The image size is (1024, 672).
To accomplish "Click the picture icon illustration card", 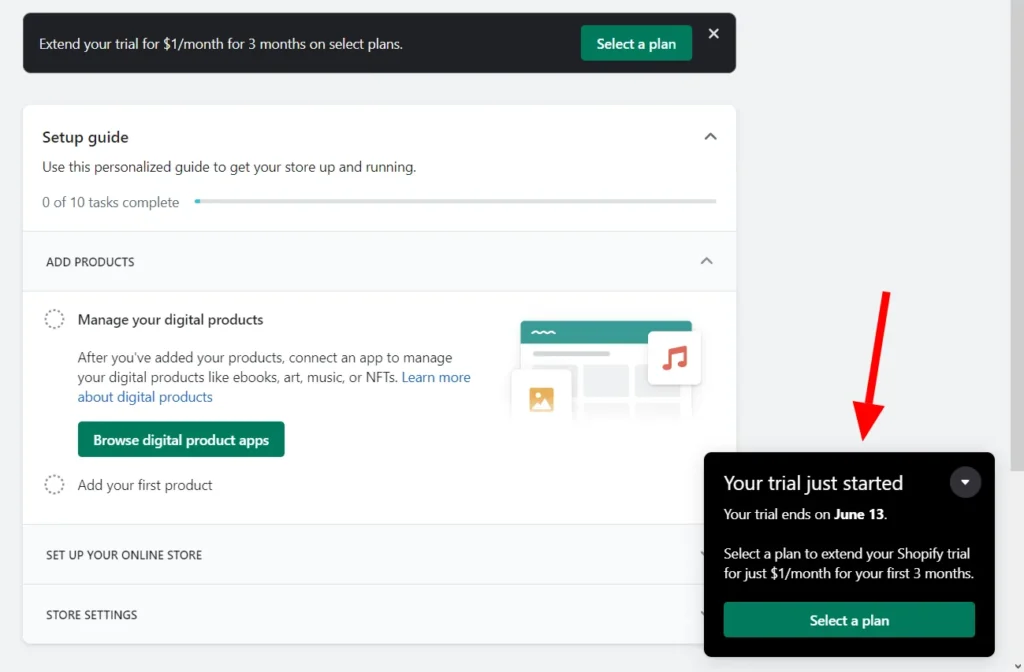I will 541,398.
